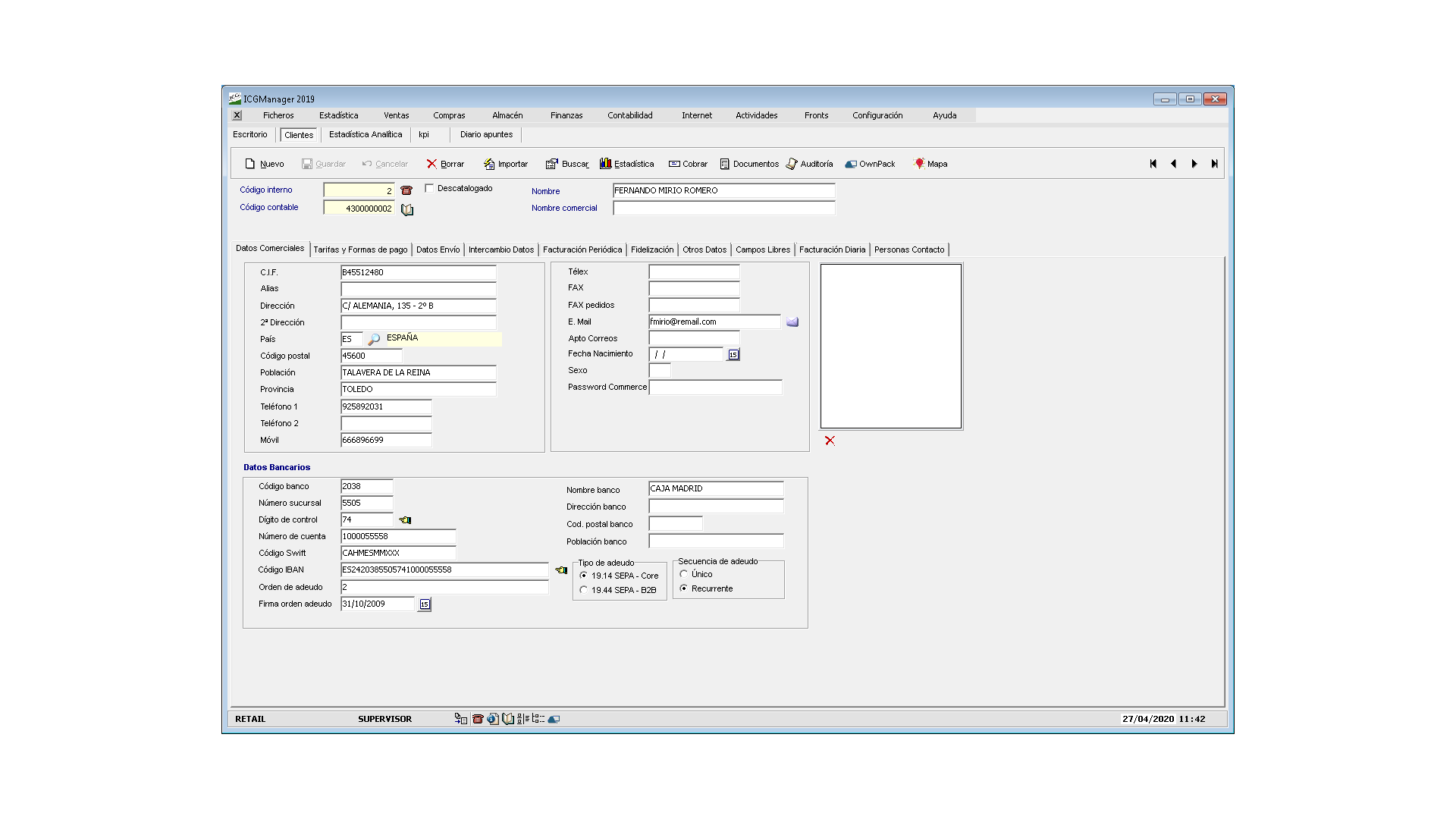This screenshot has width=1456, height=819.
Task: Click the Nuevo toolbar button
Action: click(x=264, y=164)
